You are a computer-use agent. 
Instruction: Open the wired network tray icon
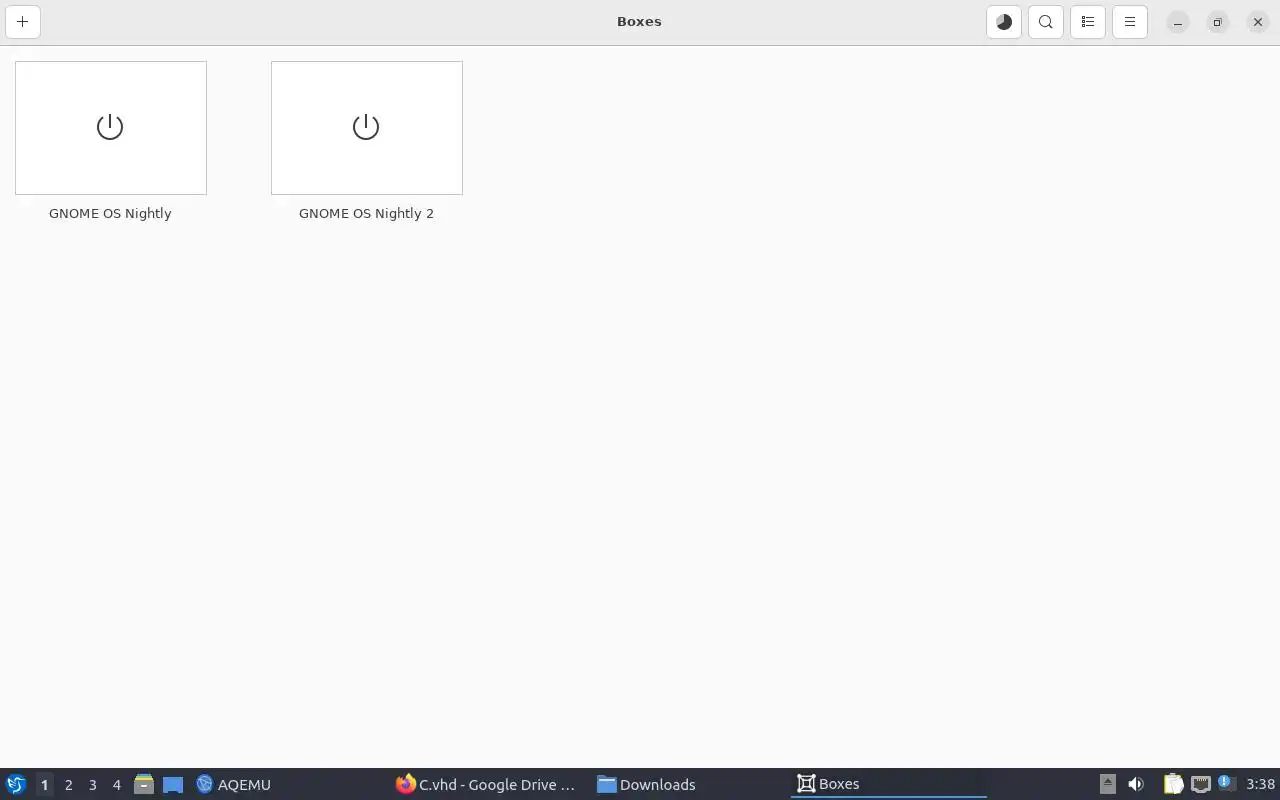(x=1200, y=784)
